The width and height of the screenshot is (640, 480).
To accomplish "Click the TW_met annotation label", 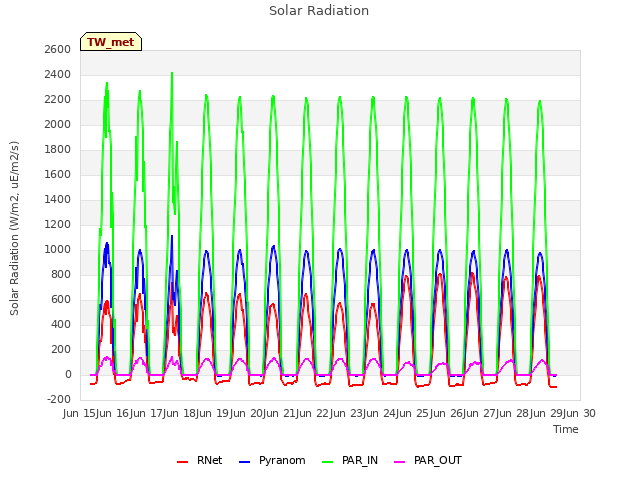I will (x=111, y=42).
